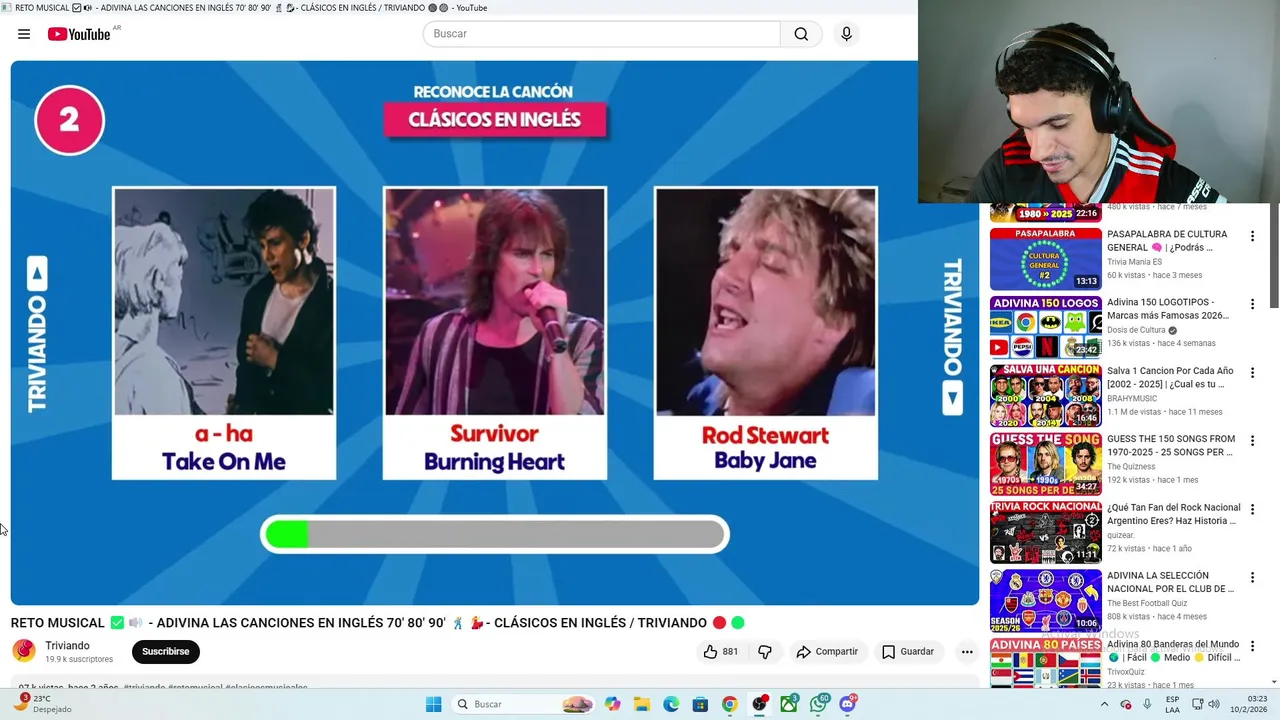Open the more actions menu beside Guardar
The width and height of the screenshot is (1280, 720).
[966, 652]
